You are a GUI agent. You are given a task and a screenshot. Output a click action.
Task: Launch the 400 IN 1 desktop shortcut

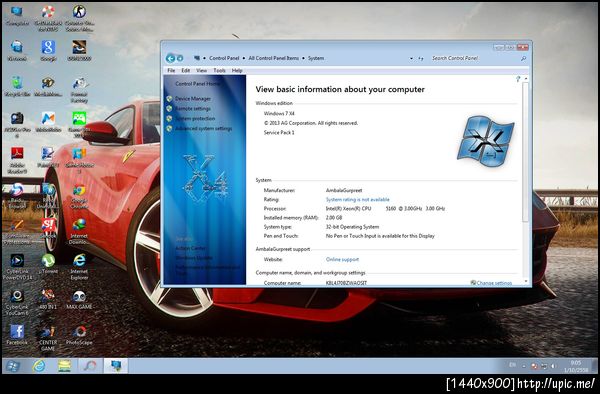(48, 299)
